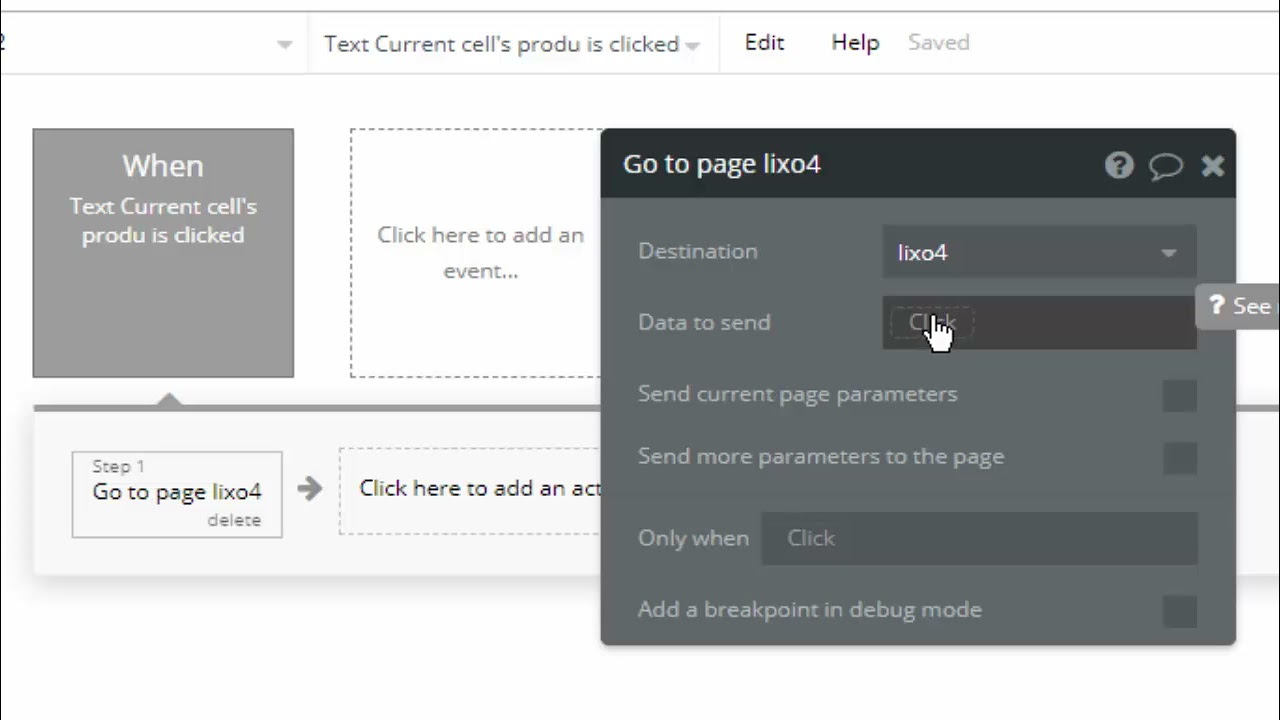This screenshot has width=1280, height=720.
Task: Click the arrow after Step 1
Action: [310, 488]
